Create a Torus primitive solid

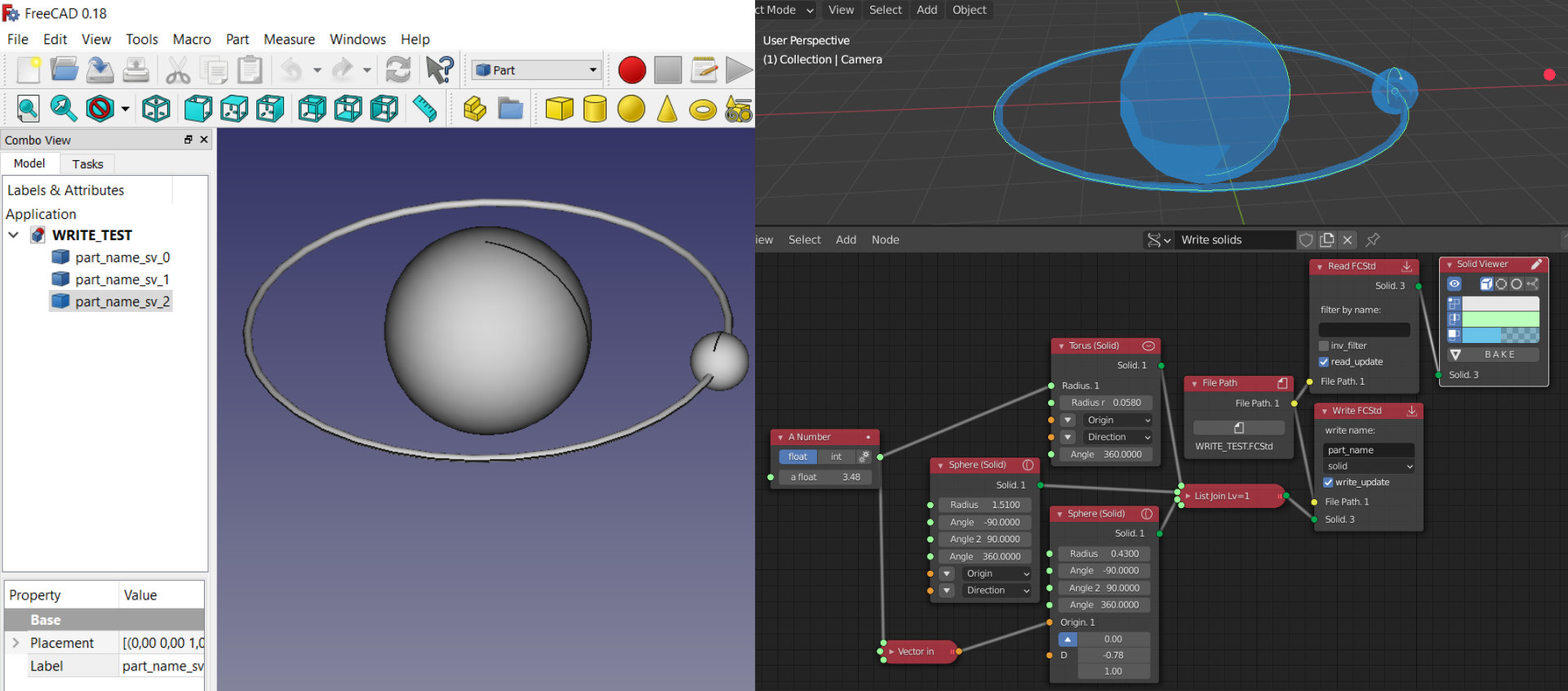click(x=702, y=109)
